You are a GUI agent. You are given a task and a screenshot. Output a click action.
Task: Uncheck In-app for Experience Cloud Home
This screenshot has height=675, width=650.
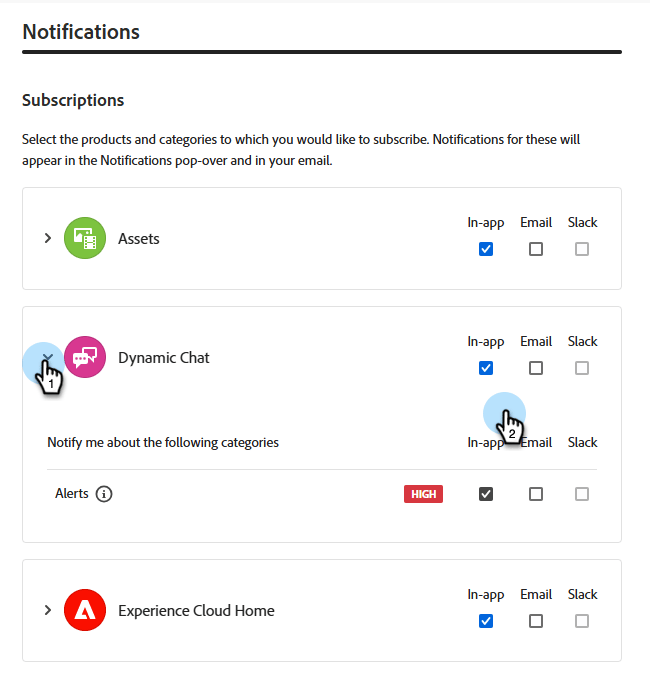(x=486, y=621)
